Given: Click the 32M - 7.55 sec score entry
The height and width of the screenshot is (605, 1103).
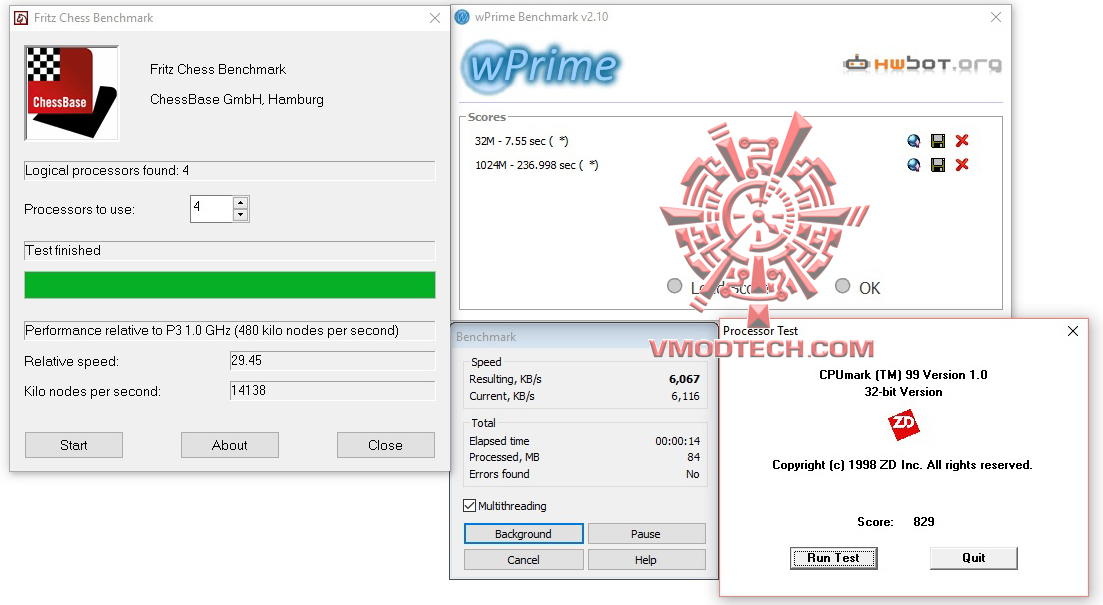Looking at the screenshot, I should point(521,141).
